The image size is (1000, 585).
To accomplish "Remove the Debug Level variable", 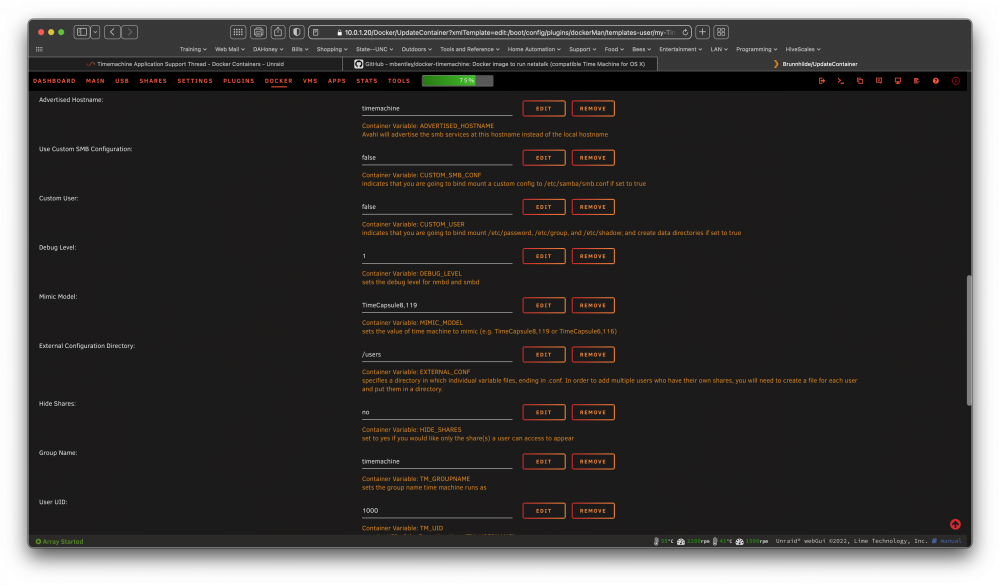I will 592,256.
